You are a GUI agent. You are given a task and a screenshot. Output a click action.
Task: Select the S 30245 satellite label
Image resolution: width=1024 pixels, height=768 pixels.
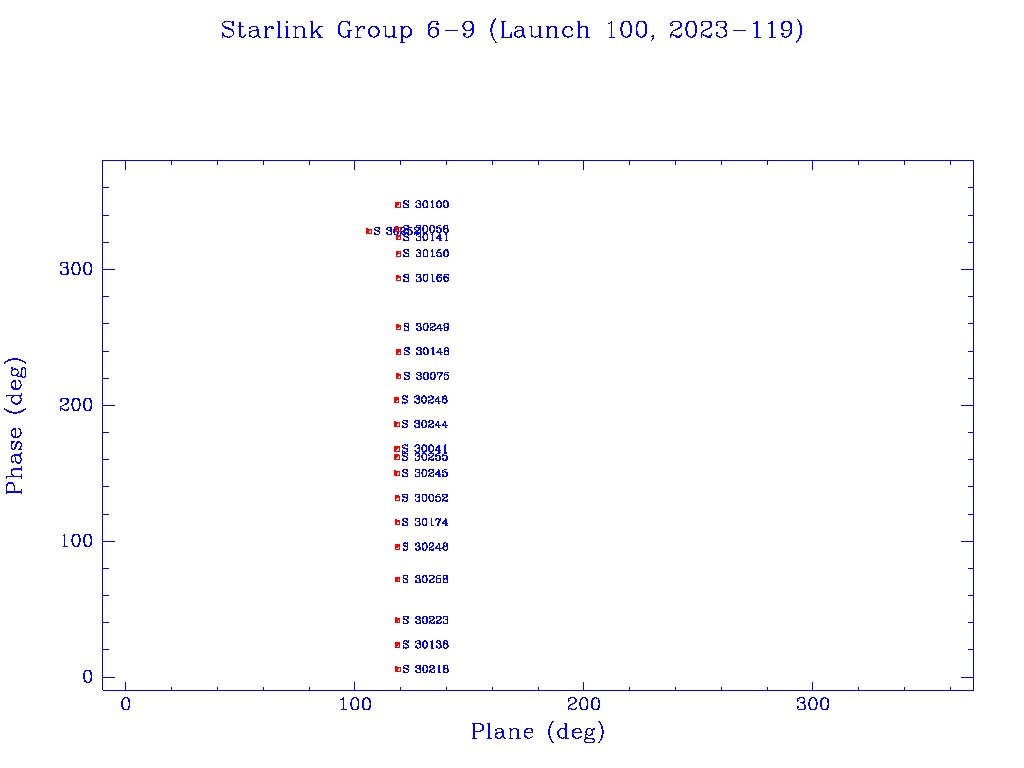425,473
